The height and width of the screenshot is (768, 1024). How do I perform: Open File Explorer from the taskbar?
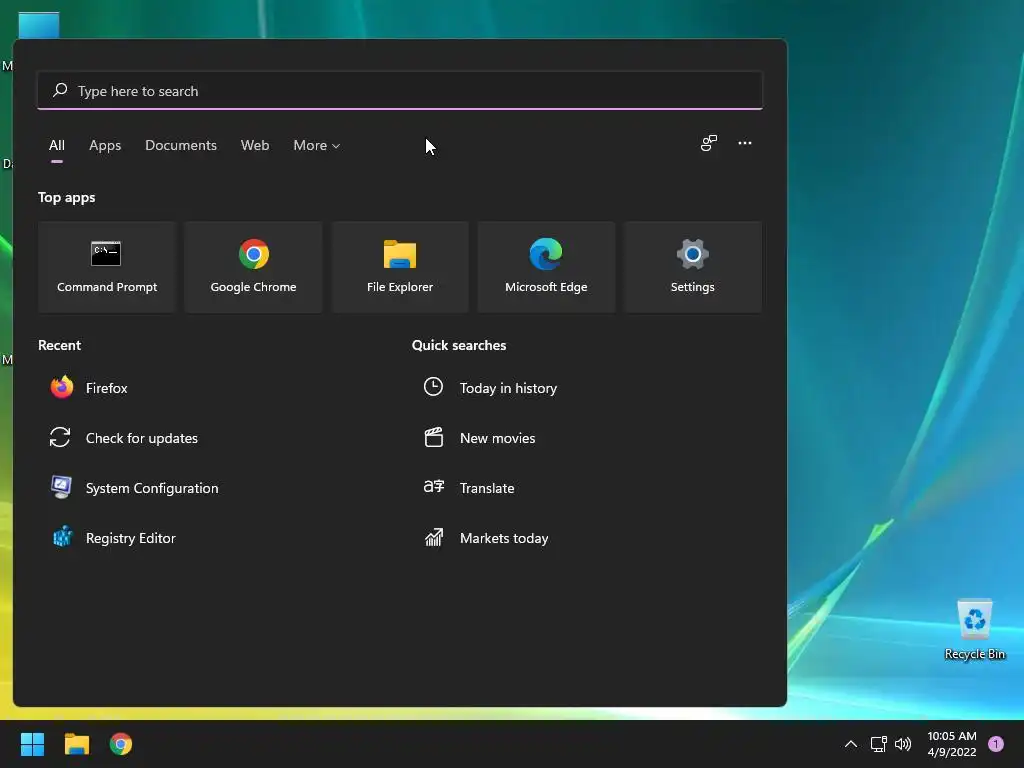coord(76,744)
